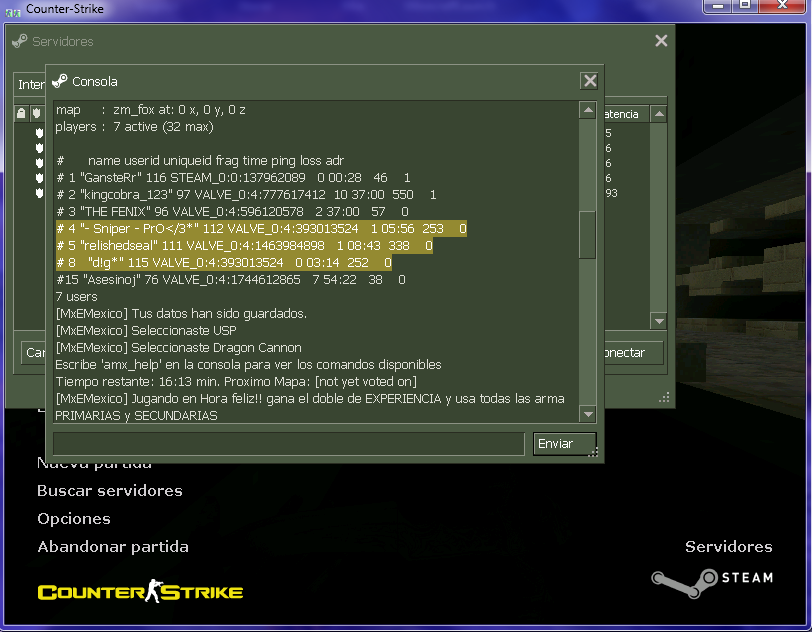
Task: Click the "players : 7 active (32 max)" line
Action: [x=135, y=127]
